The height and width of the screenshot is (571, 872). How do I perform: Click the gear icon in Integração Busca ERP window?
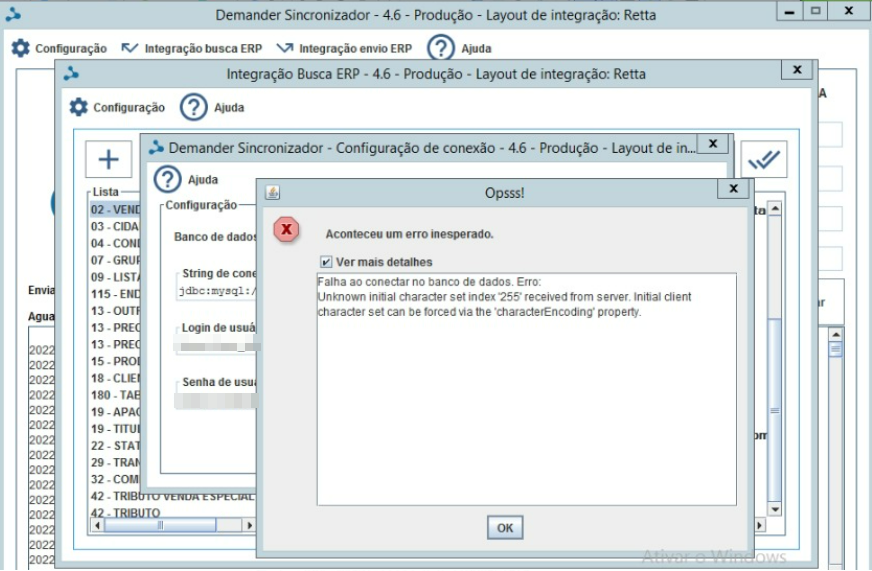pos(78,107)
